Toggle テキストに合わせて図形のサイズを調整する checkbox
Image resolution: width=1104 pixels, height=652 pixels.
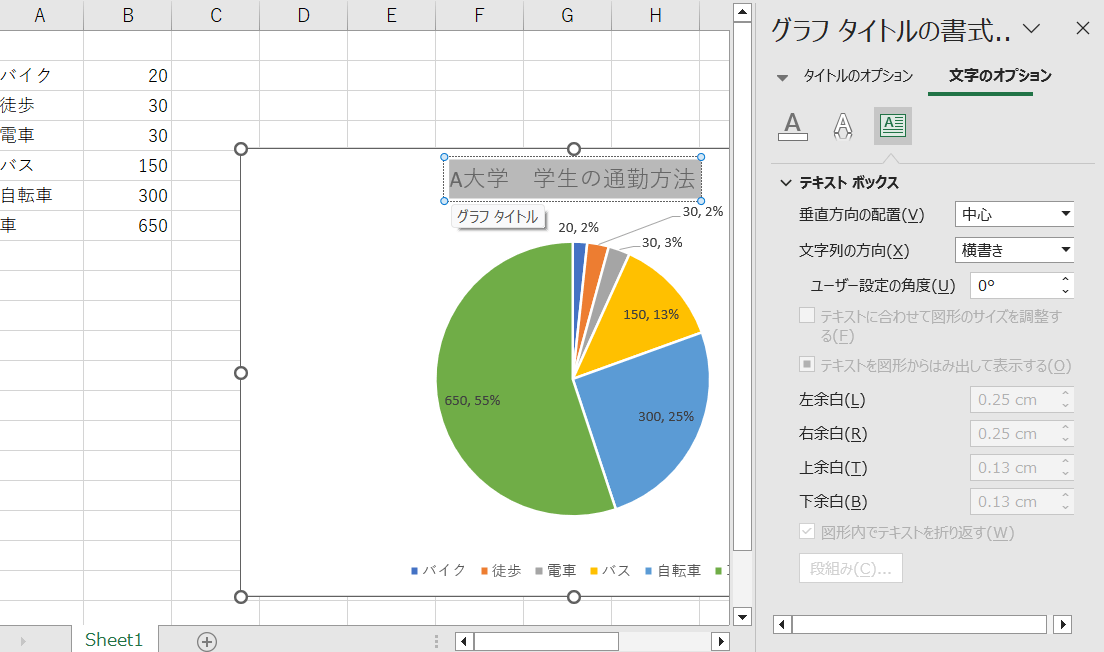pyautogui.click(x=807, y=315)
